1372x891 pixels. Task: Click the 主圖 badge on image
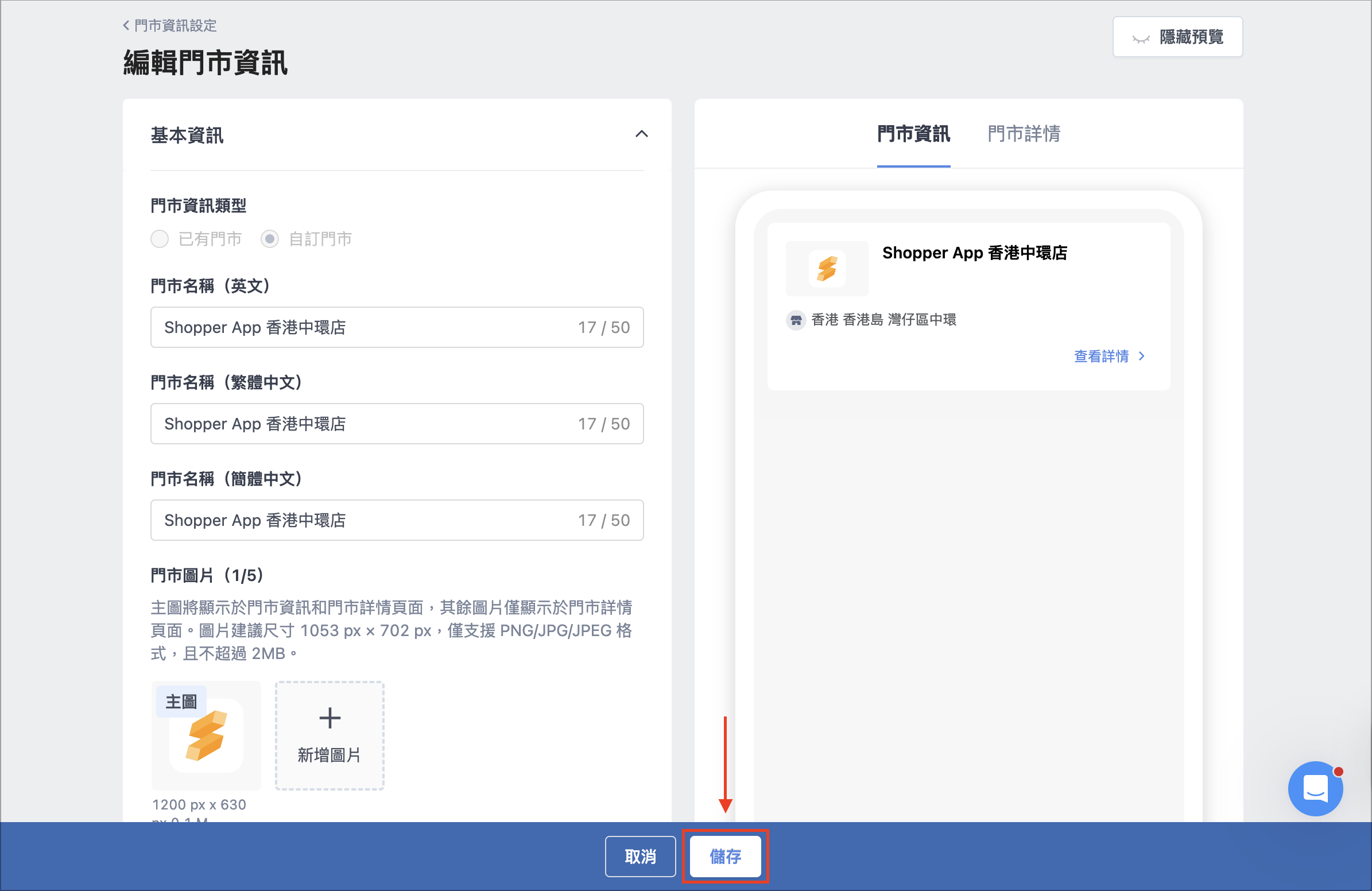pyautogui.click(x=181, y=702)
